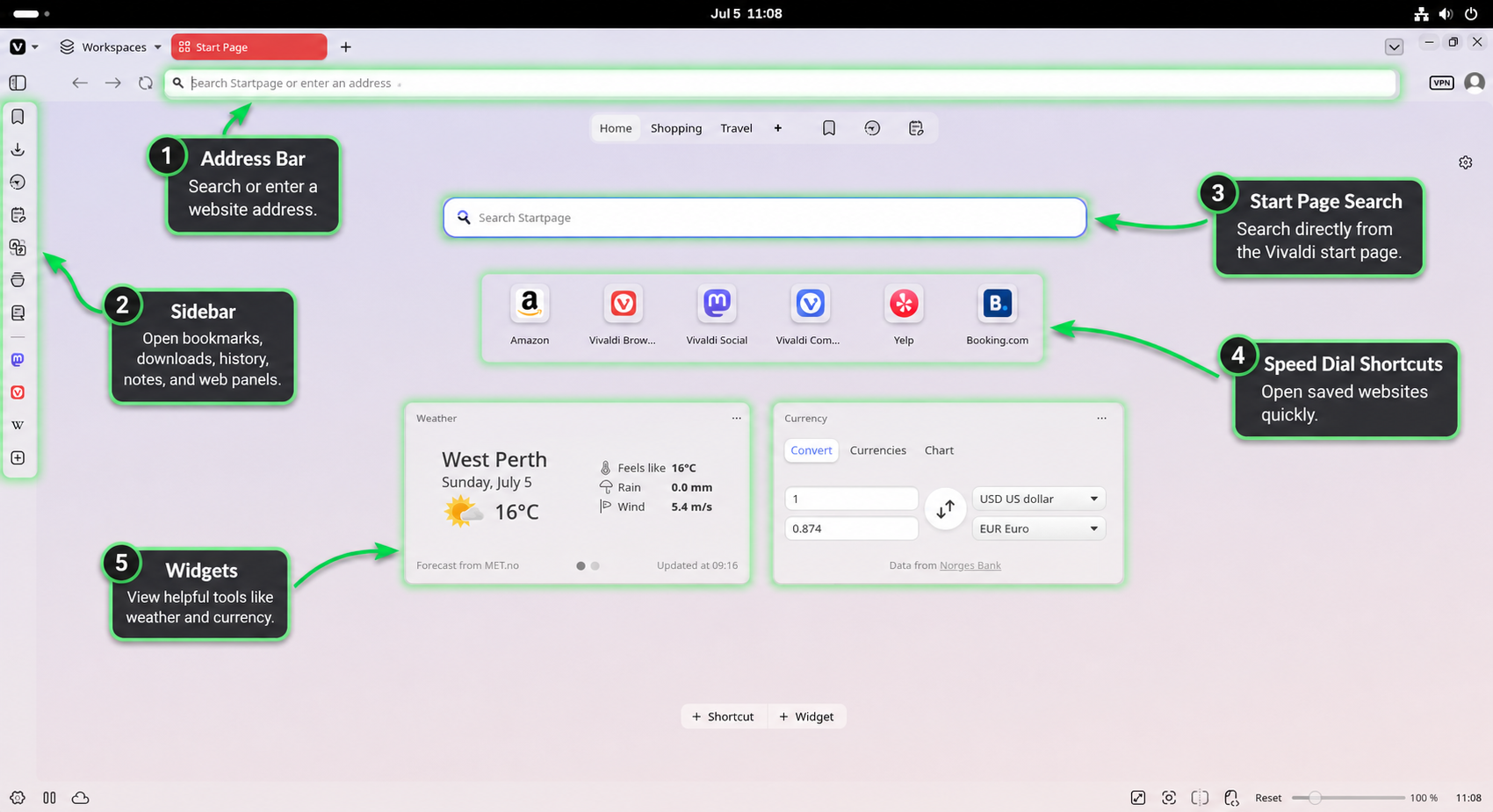The height and width of the screenshot is (812, 1493).
Task: Add a new web panel to the sidebar
Action: pos(18,458)
